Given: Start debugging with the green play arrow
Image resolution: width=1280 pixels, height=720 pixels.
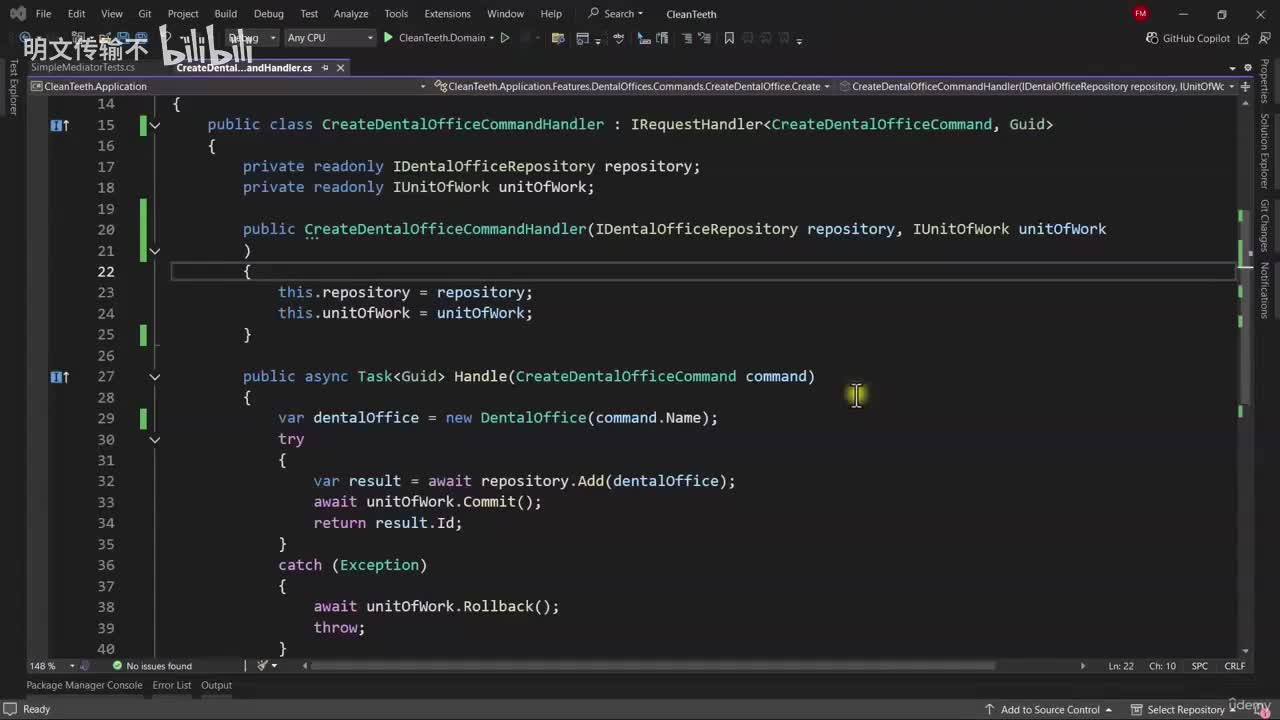Looking at the screenshot, I should (x=389, y=38).
